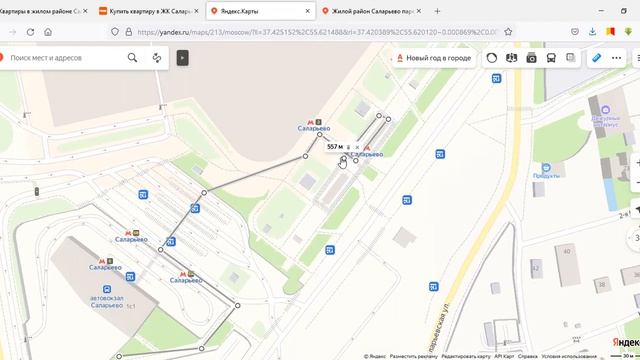Go to the browser home page icon

(x=48, y=32)
